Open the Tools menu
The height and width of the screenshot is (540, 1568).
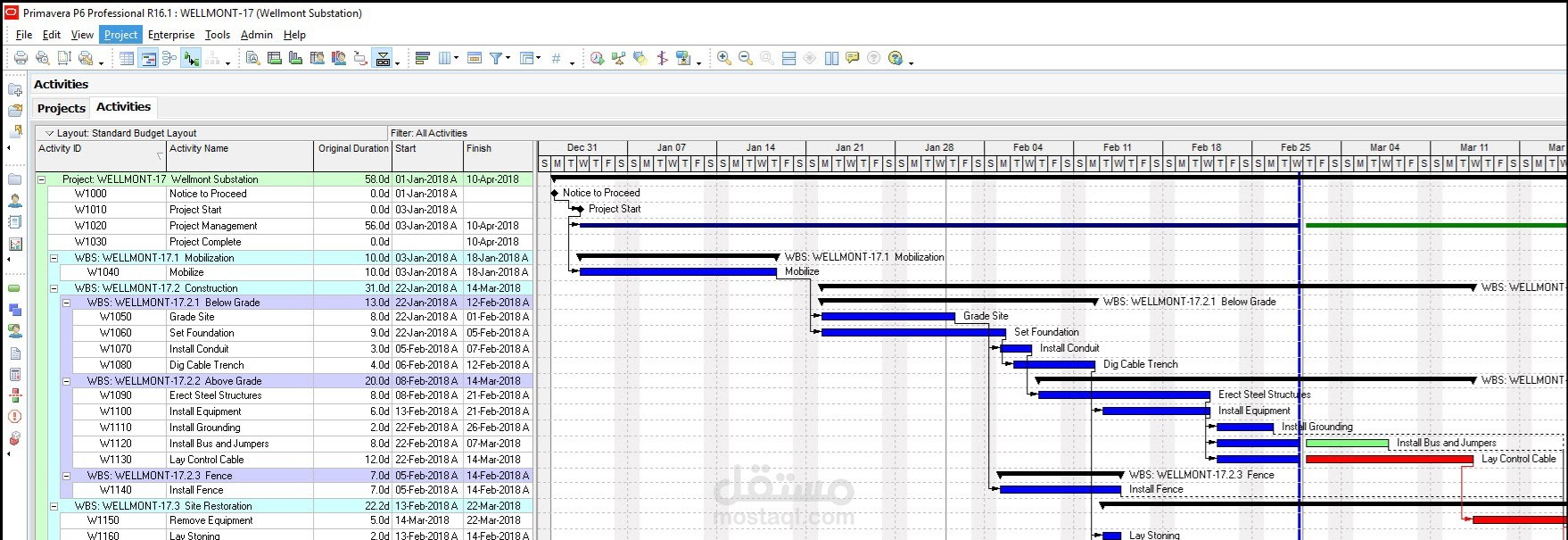click(x=218, y=35)
